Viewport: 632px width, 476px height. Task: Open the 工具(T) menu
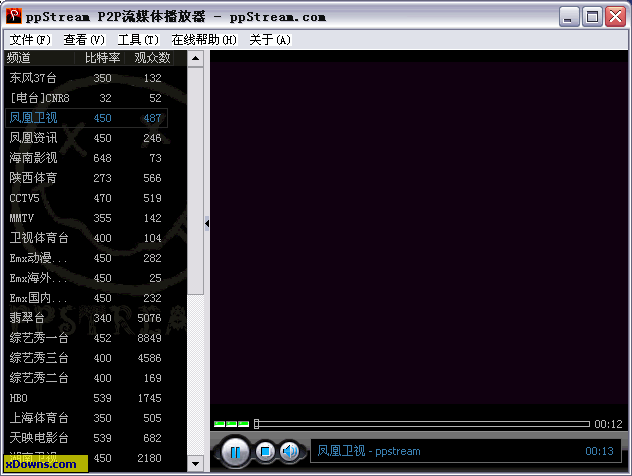click(x=138, y=39)
